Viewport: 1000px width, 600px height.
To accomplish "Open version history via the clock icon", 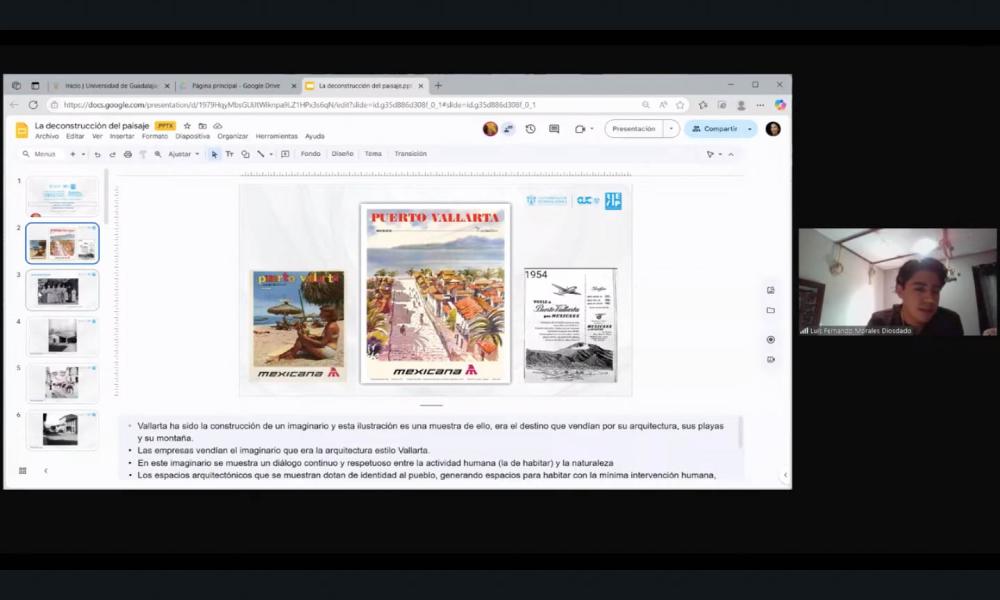I will click(x=531, y=129).
